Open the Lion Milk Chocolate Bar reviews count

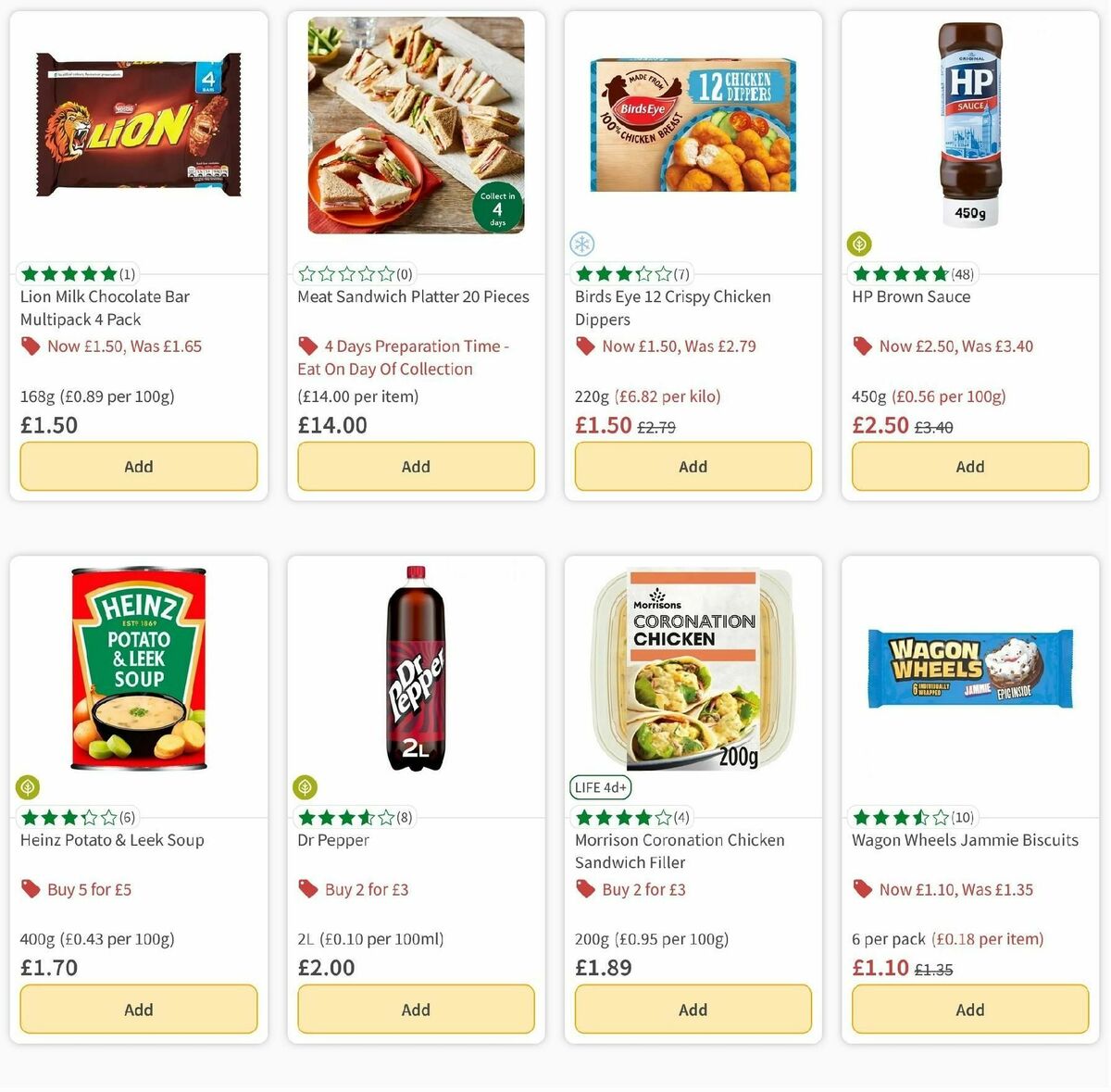tap(129, 273)
